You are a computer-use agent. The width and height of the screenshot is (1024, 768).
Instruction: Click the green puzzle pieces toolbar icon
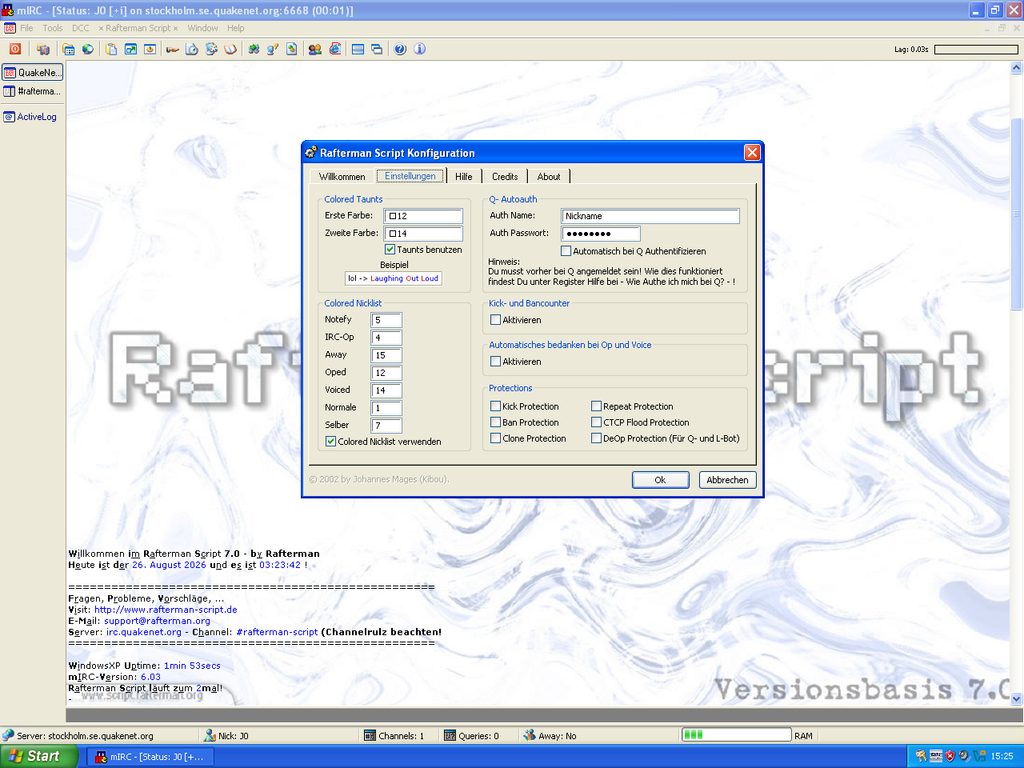click(x=254, y=49)
